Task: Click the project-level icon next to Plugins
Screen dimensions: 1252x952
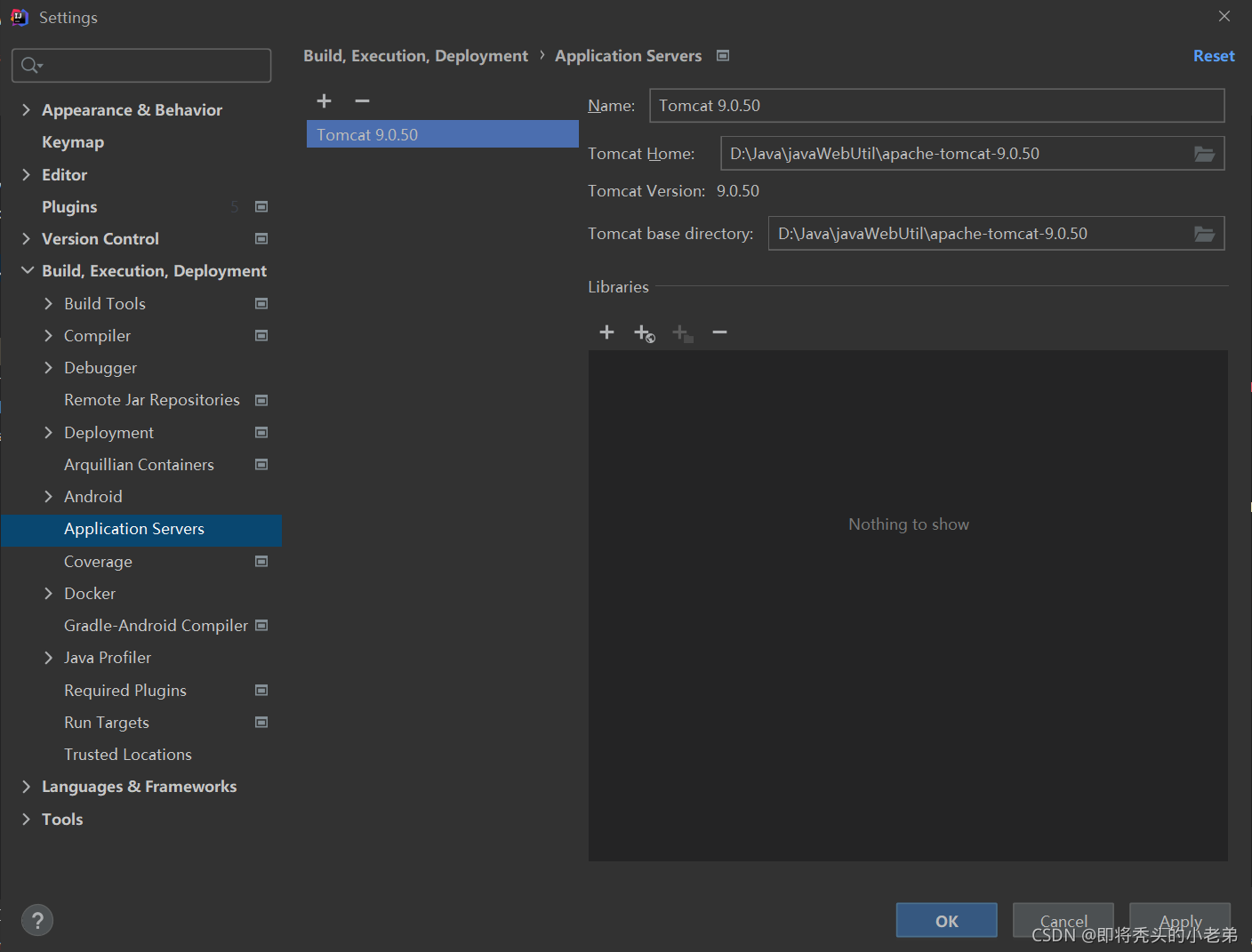Action: 261,207
